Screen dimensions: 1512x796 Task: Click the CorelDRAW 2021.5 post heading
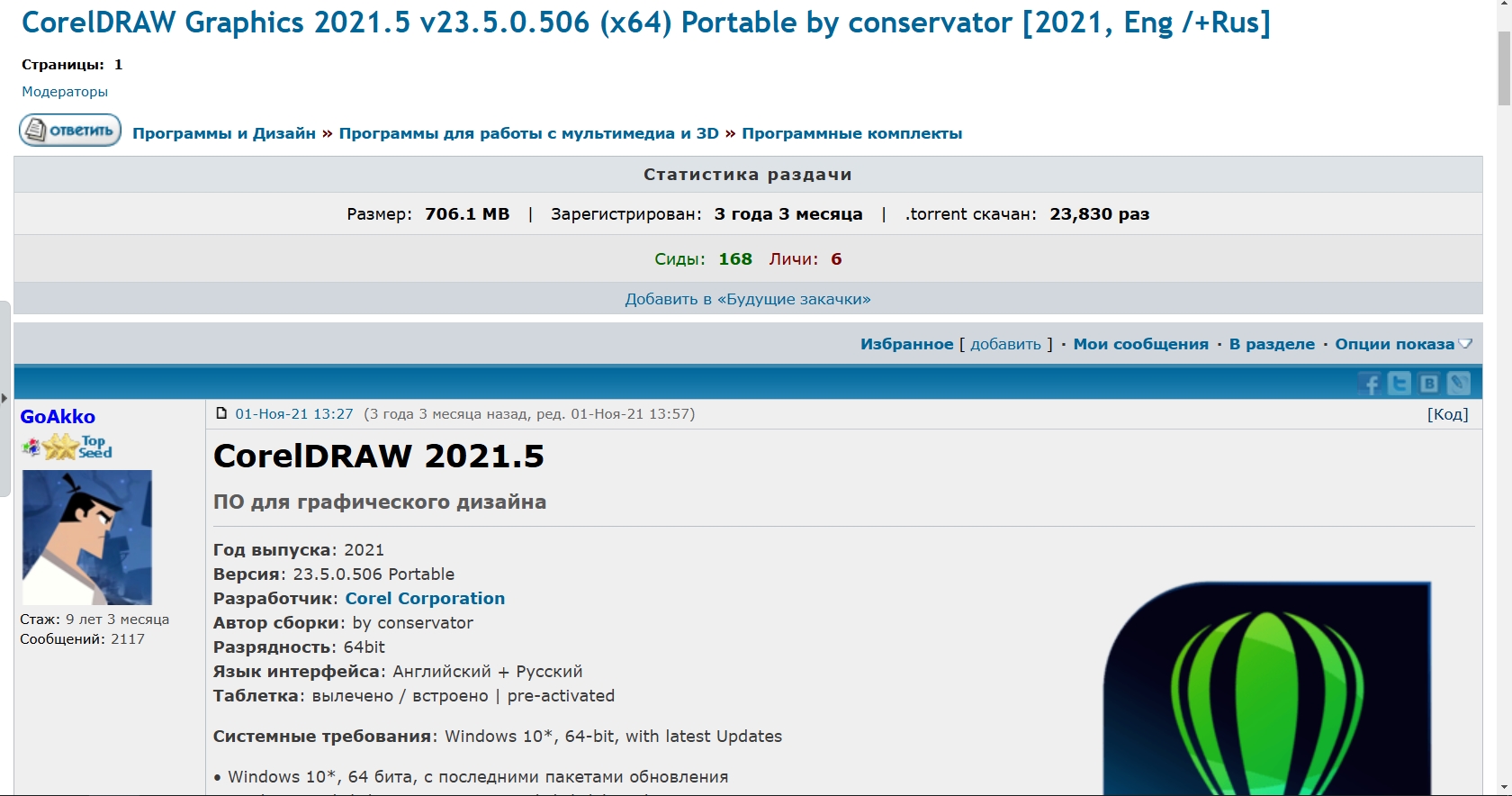[x=379, y=457]
